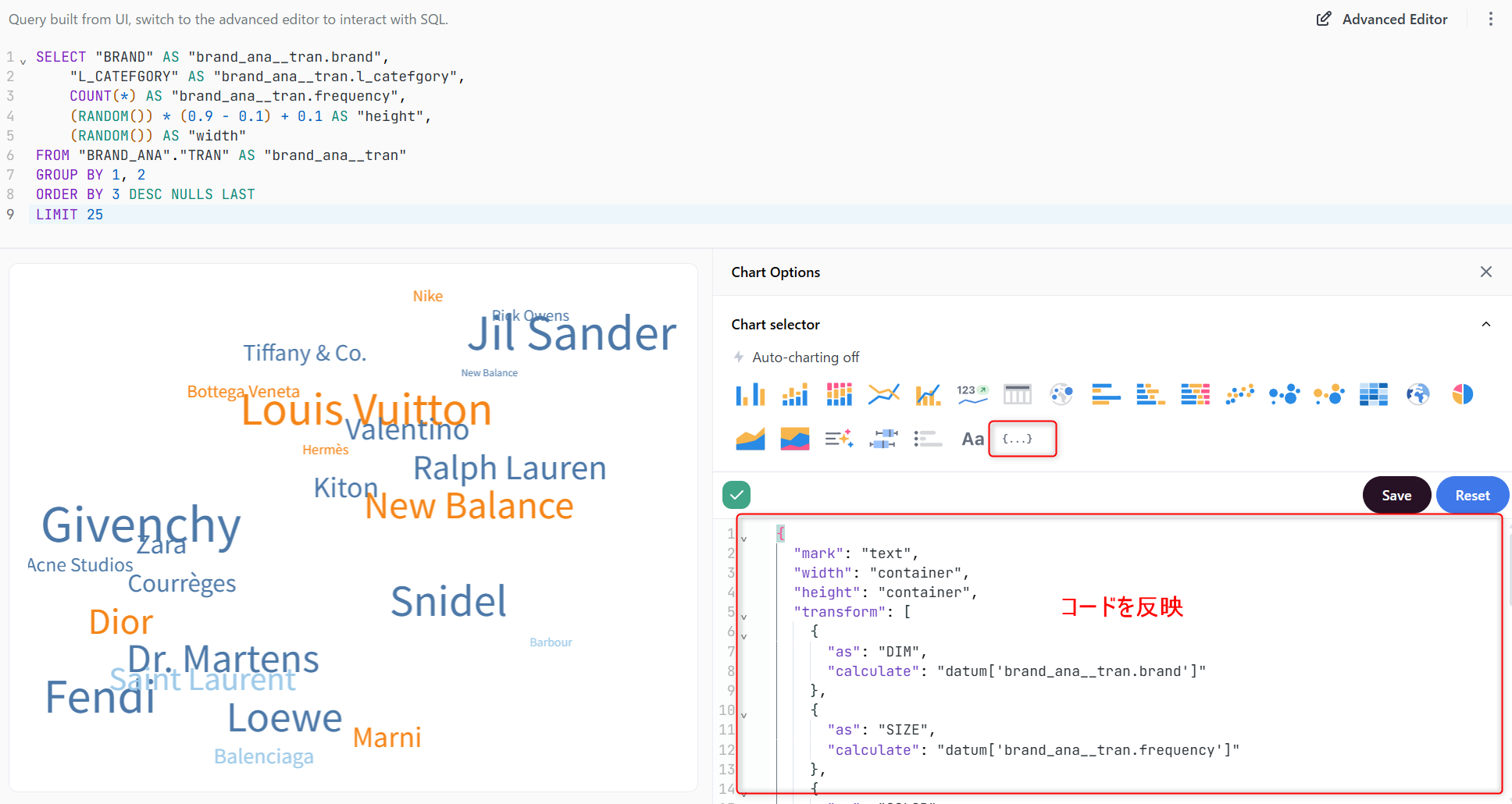
Task: Select the bar and line combo chart
Action: coord(929,395)
